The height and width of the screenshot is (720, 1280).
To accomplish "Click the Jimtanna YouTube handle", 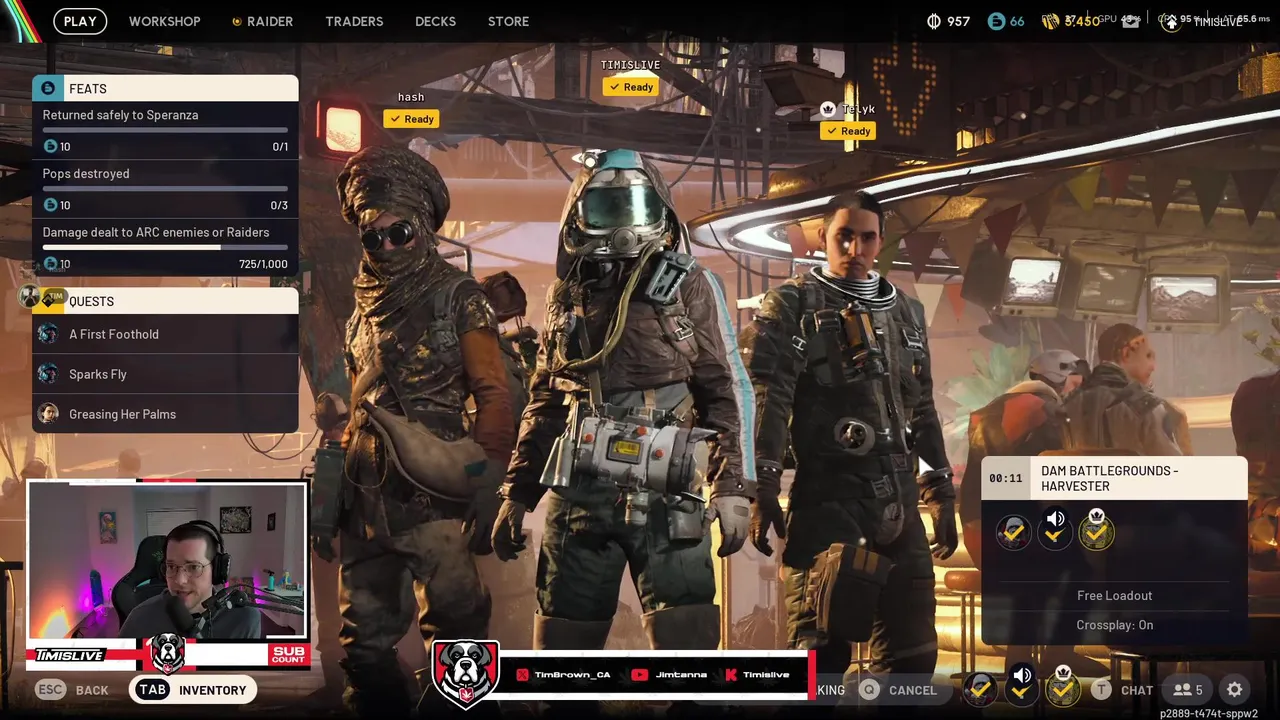I will pos(669,675).
